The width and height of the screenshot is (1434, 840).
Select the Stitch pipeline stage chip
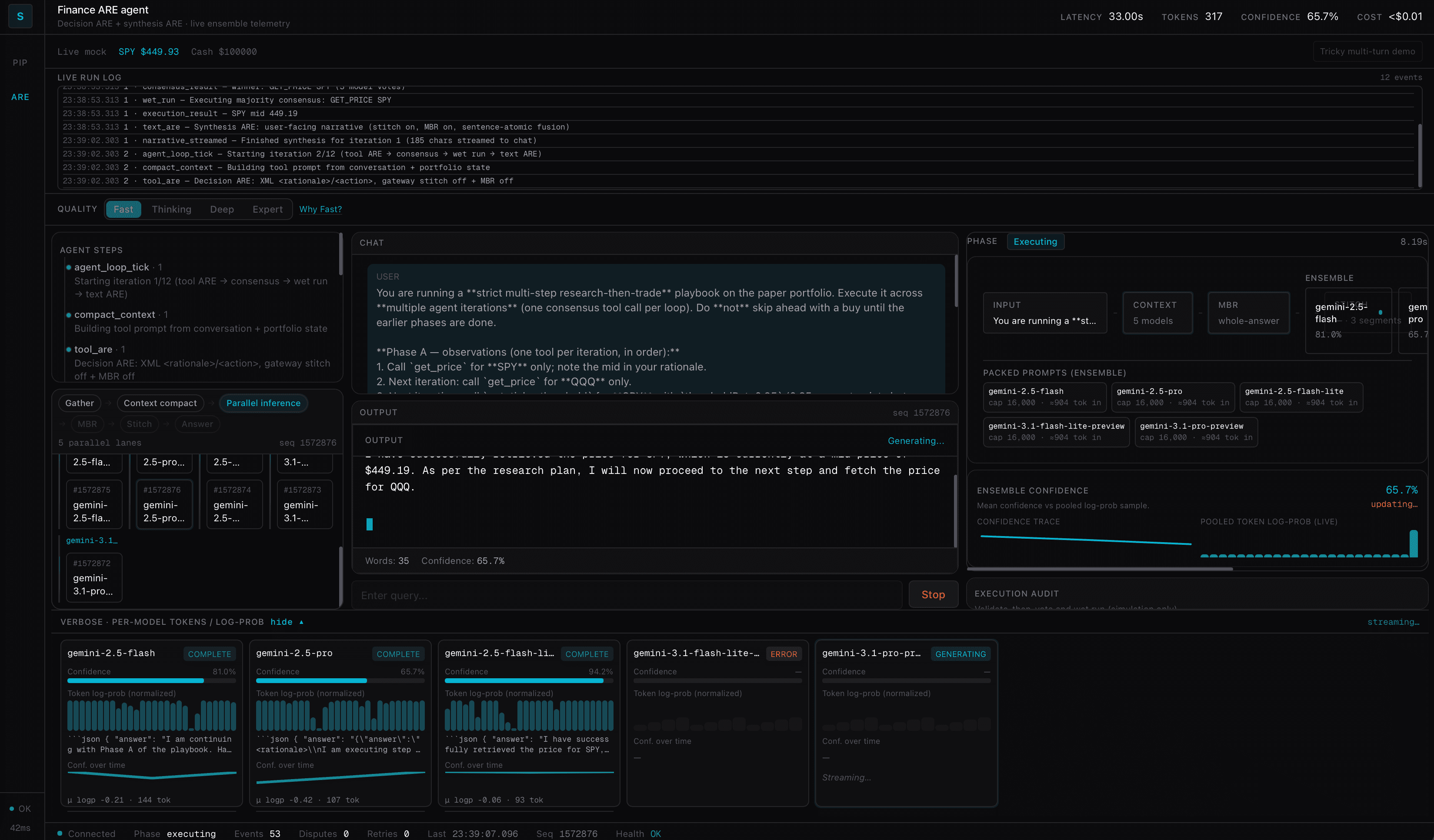pyautogui.click(x=139, y=424)
